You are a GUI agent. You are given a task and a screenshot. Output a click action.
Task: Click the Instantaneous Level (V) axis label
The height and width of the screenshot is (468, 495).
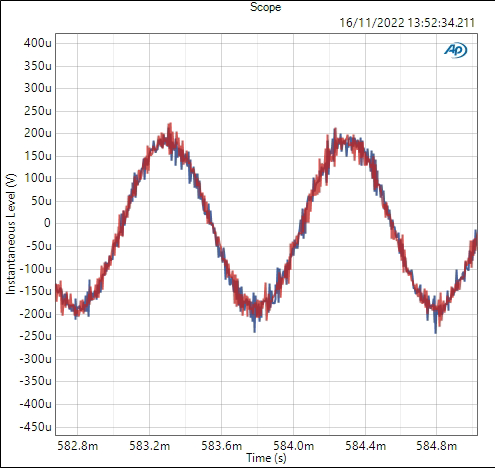coord(11,234)
